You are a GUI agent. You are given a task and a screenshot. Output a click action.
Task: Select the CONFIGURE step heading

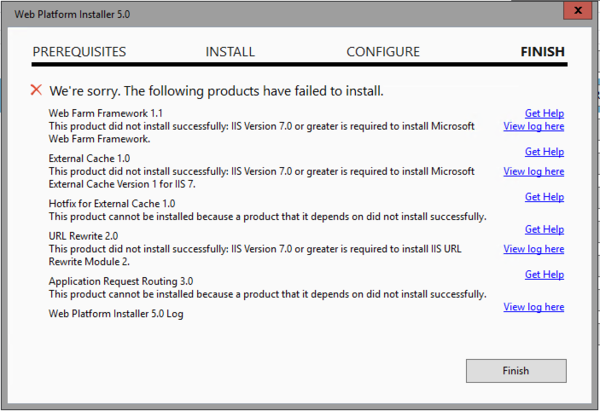click(x=383, y=52)
